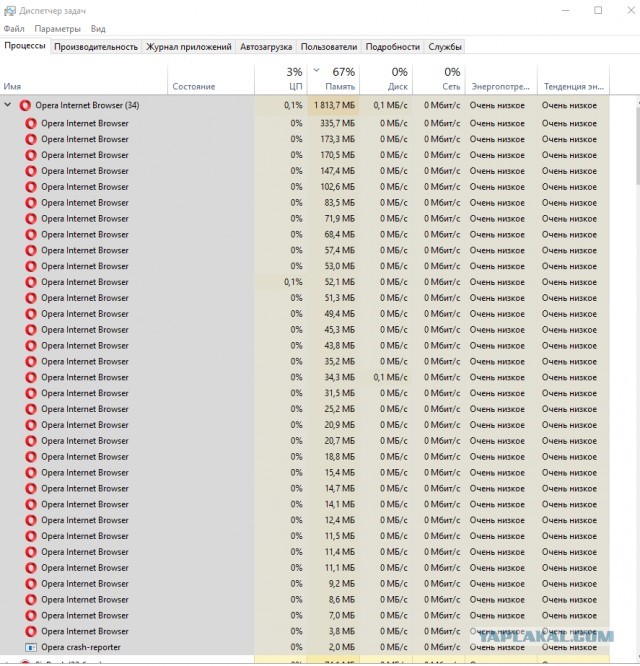Screen dimensions: 640x666
Task: Click the Opera crash-reporter icon
Action: (x=31, y=647)
